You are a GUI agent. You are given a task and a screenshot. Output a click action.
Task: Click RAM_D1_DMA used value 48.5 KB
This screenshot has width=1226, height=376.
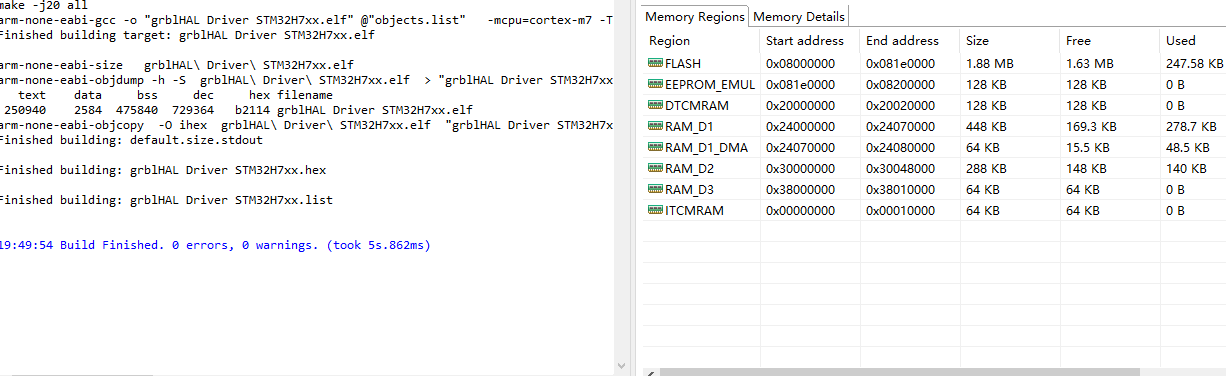(1188, 147)
